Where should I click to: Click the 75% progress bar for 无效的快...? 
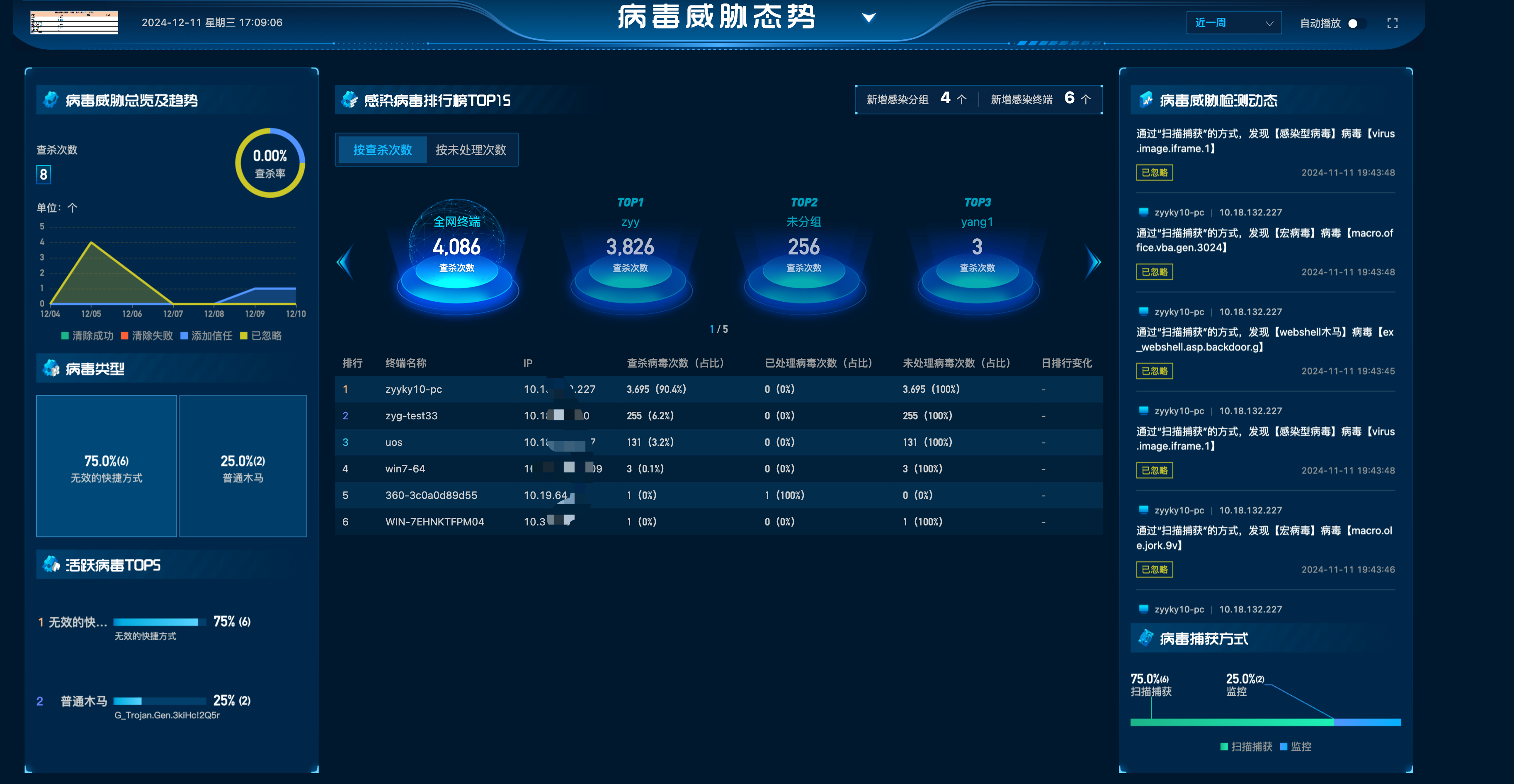coord(159,622)
